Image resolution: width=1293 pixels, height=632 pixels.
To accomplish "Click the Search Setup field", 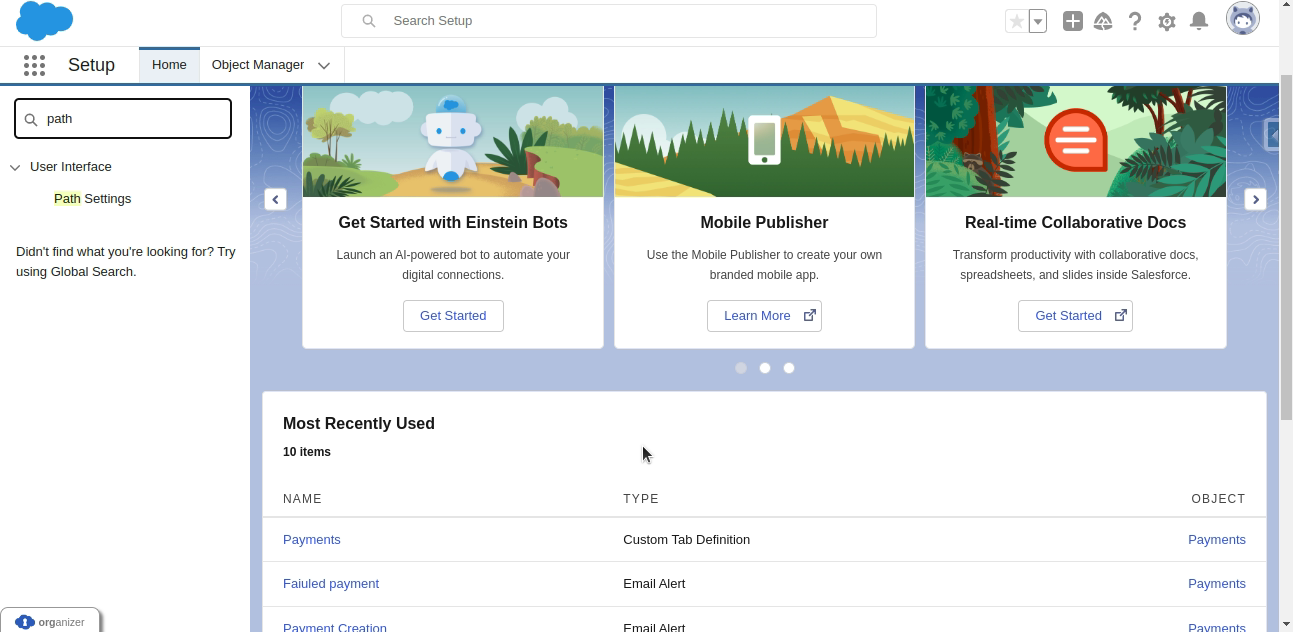I will coord(609,21).
